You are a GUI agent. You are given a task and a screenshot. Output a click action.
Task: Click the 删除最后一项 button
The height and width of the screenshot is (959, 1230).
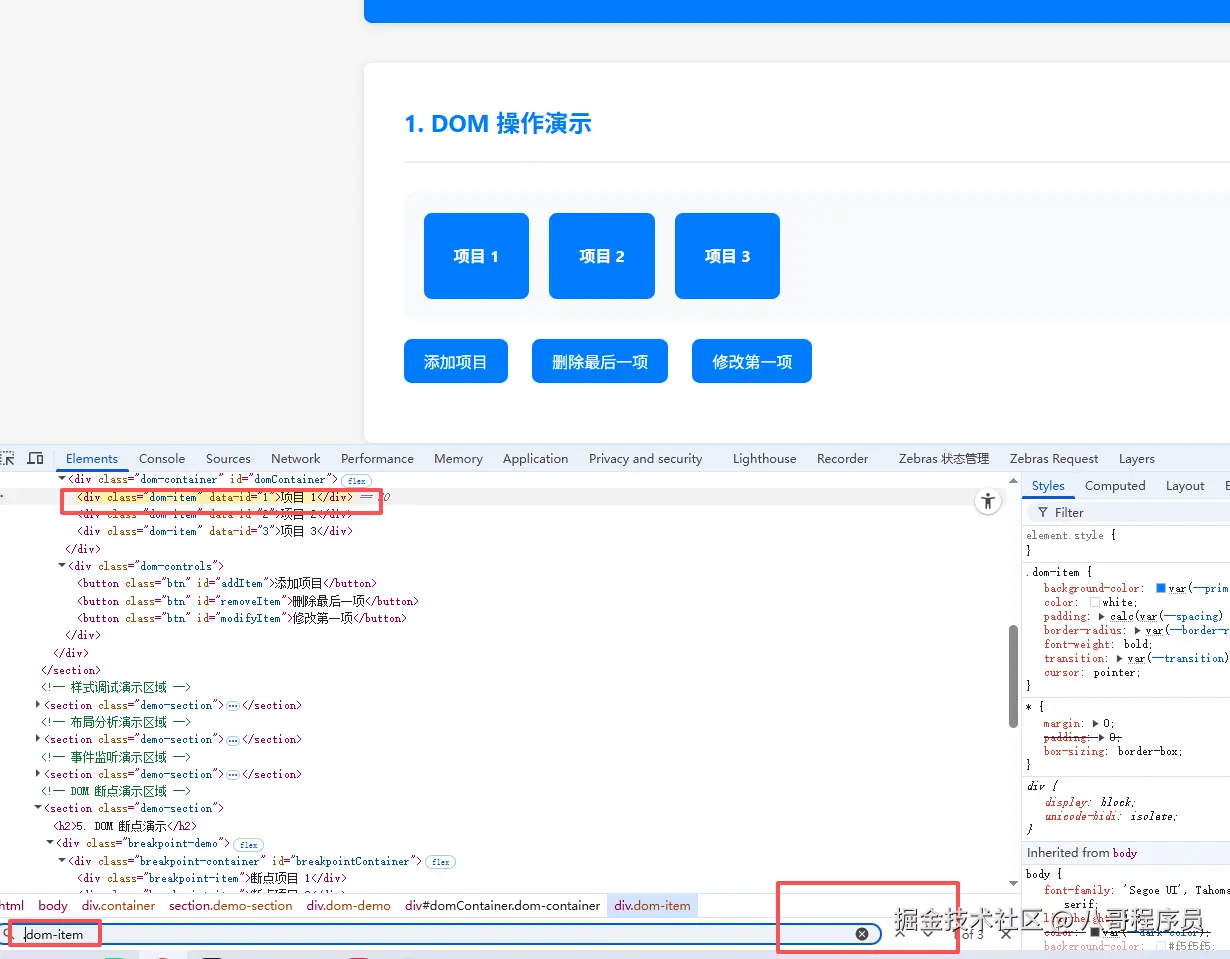point(600,361)
